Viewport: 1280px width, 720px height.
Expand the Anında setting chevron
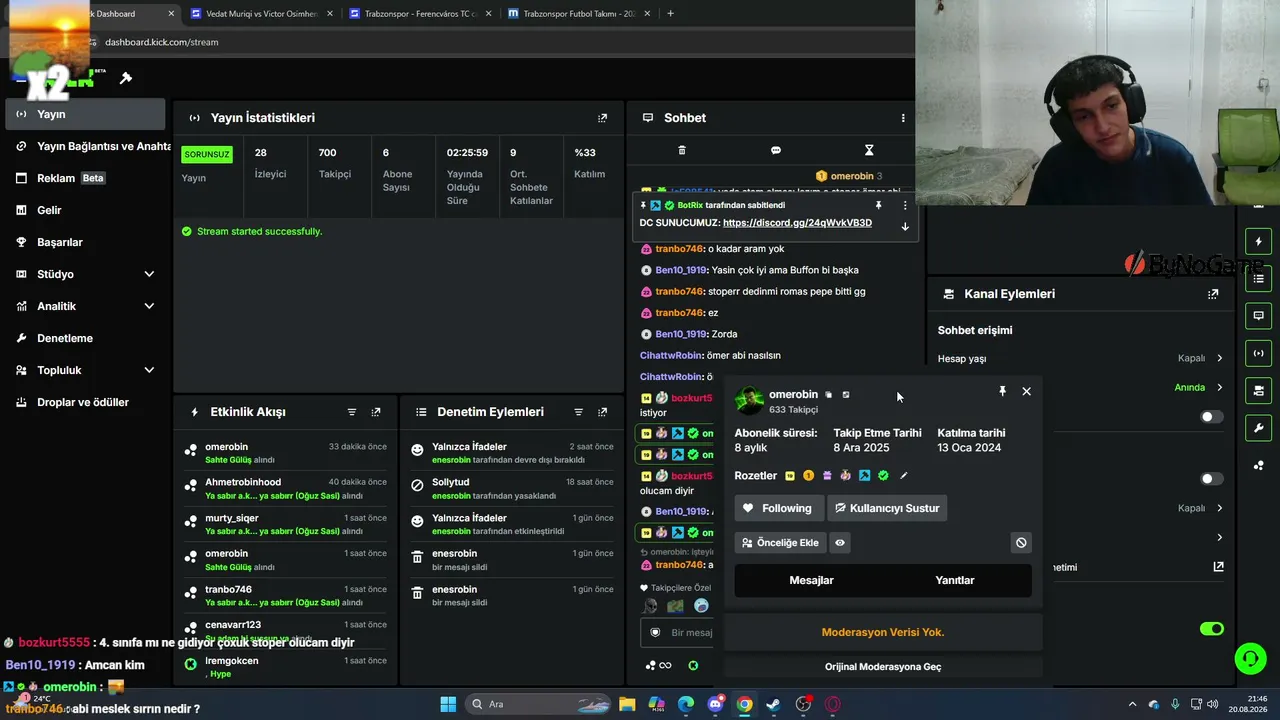point(1219,387)
